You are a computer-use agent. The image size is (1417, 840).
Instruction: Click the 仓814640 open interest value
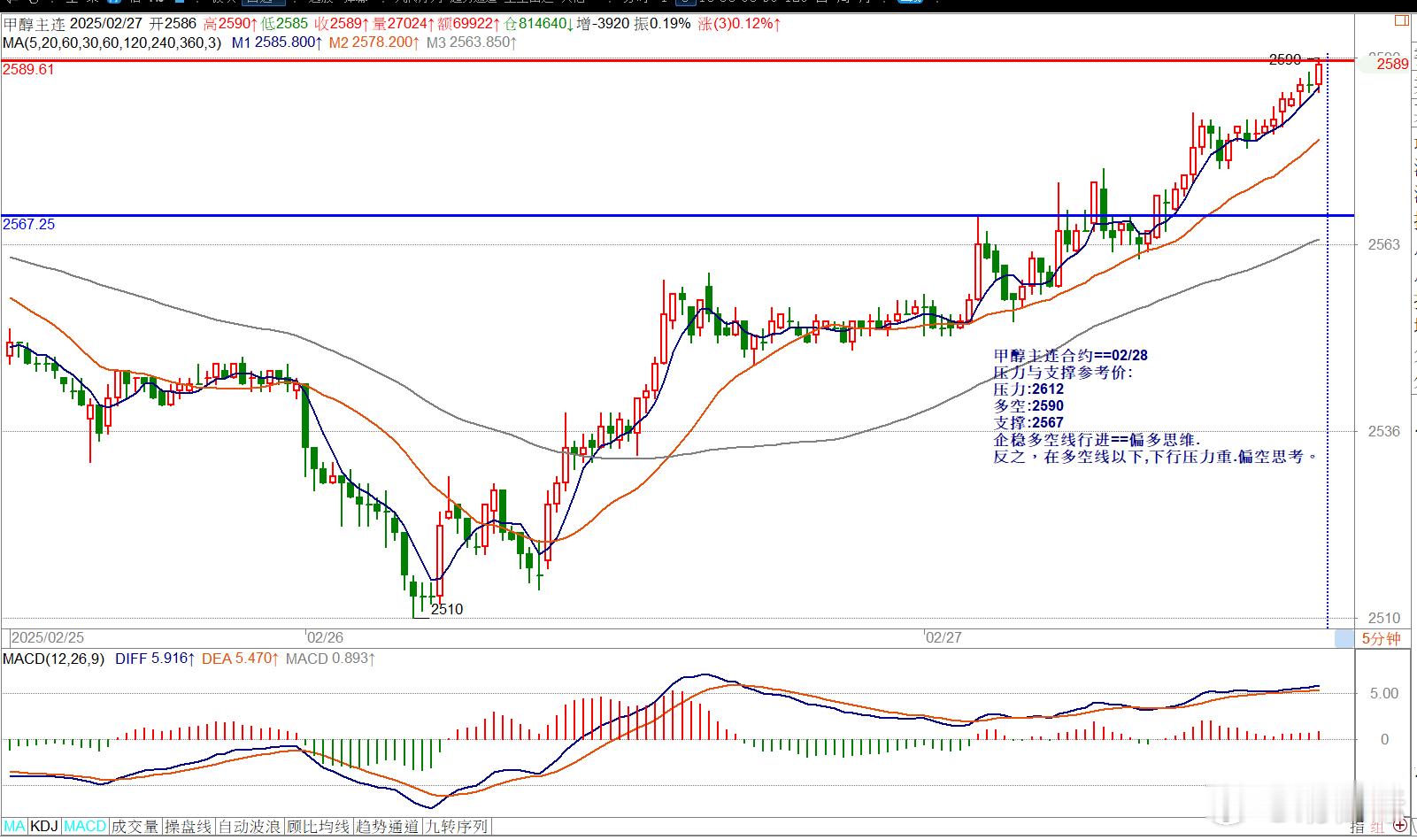click(x=538, y=24)
